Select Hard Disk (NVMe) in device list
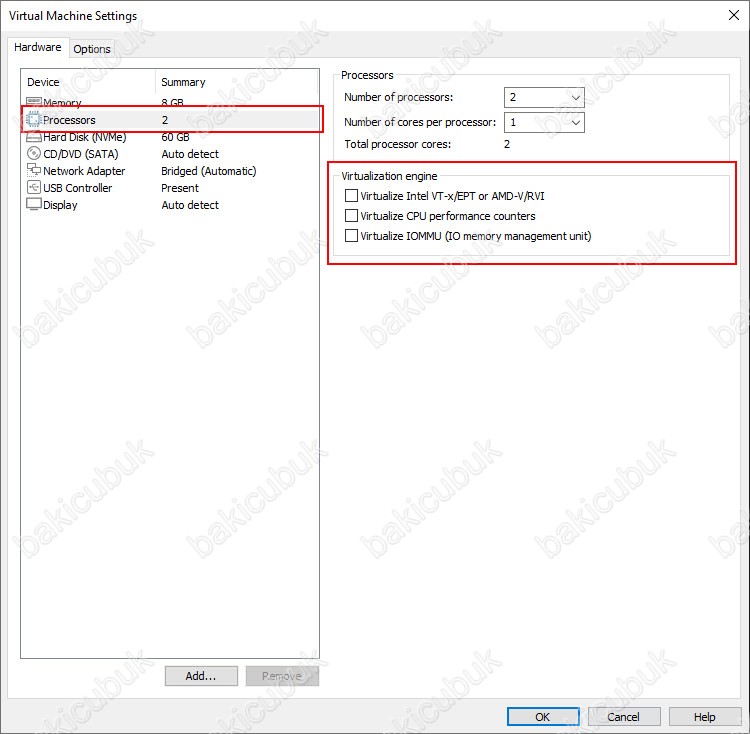This screenshot has height=734, width=750. [x=85, y=137]
